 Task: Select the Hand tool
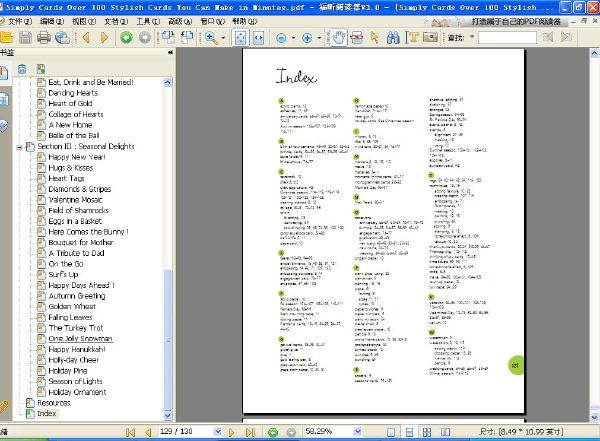pyautogui.click(x=339, y=38)
